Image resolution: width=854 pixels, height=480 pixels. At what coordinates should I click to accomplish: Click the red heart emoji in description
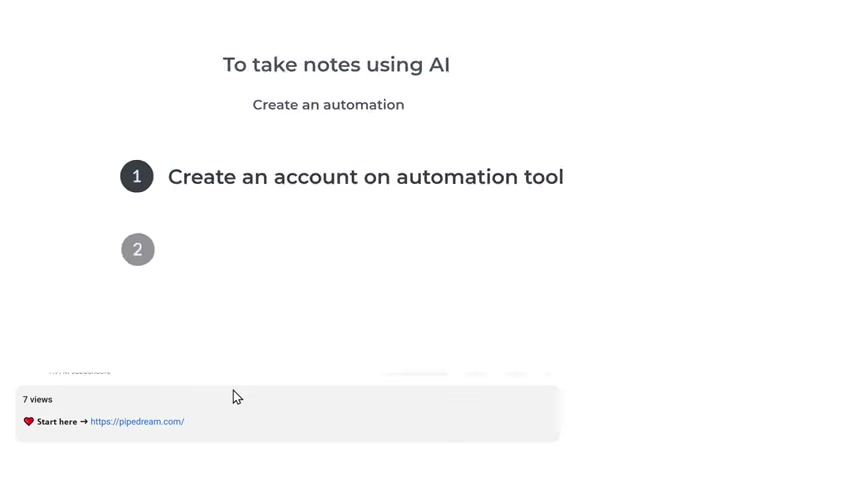[x=29, y=421]
